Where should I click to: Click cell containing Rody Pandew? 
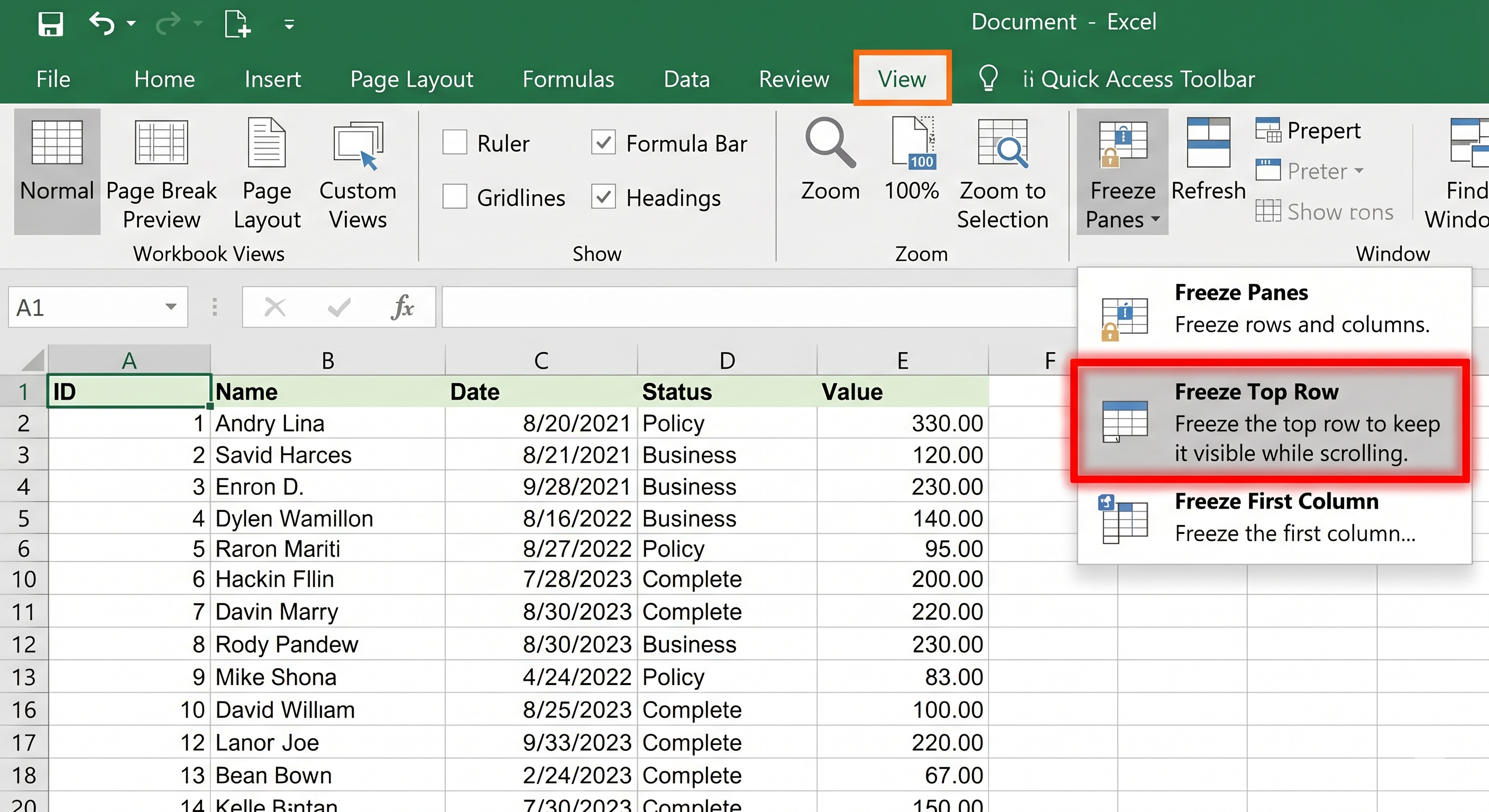[328, 644]
